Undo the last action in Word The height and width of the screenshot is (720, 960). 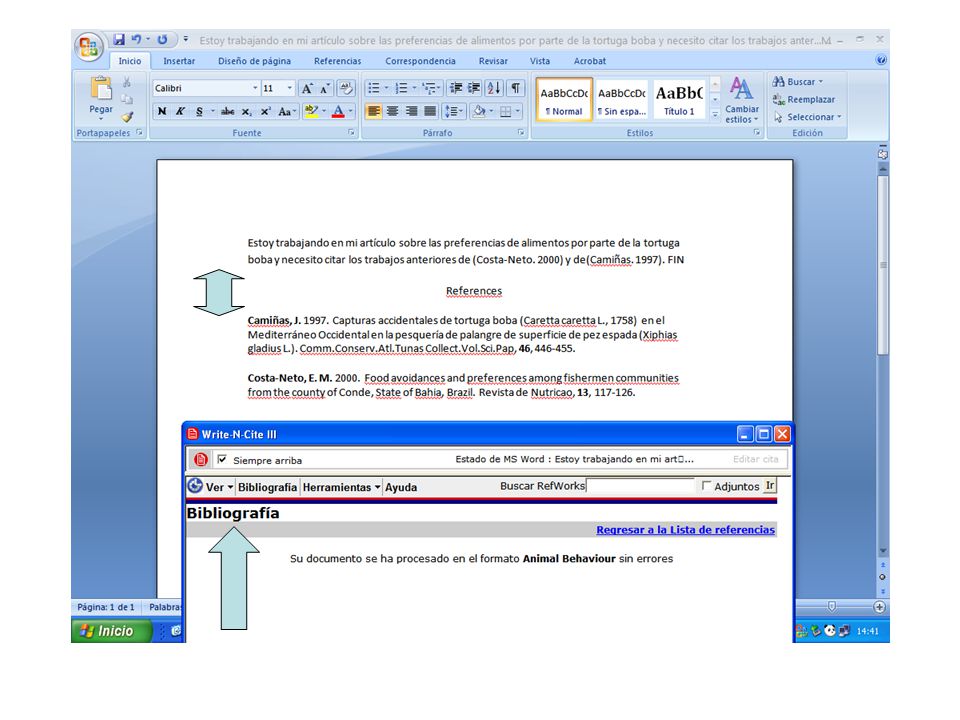click(137, 40)
